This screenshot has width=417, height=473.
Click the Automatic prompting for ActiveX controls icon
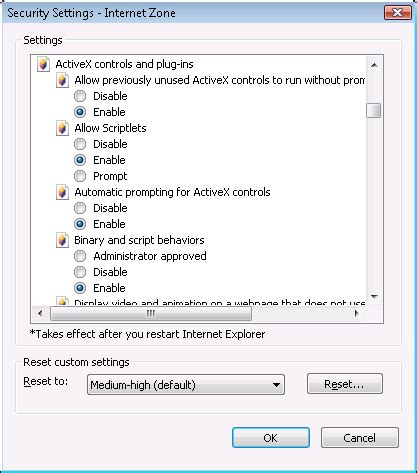62,192
